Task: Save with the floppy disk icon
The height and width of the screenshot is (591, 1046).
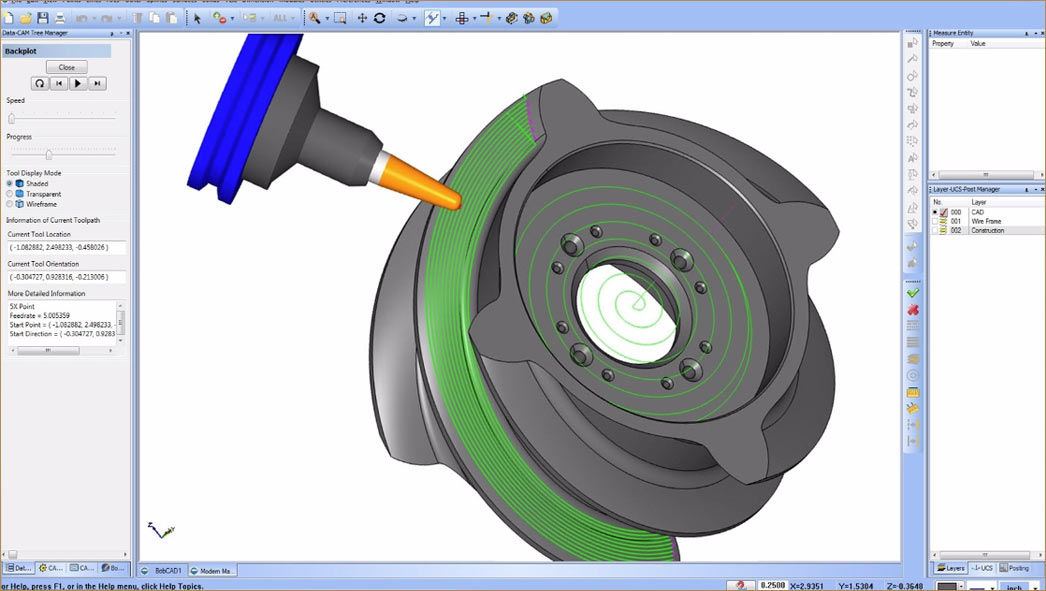Action: pos(43,18)
